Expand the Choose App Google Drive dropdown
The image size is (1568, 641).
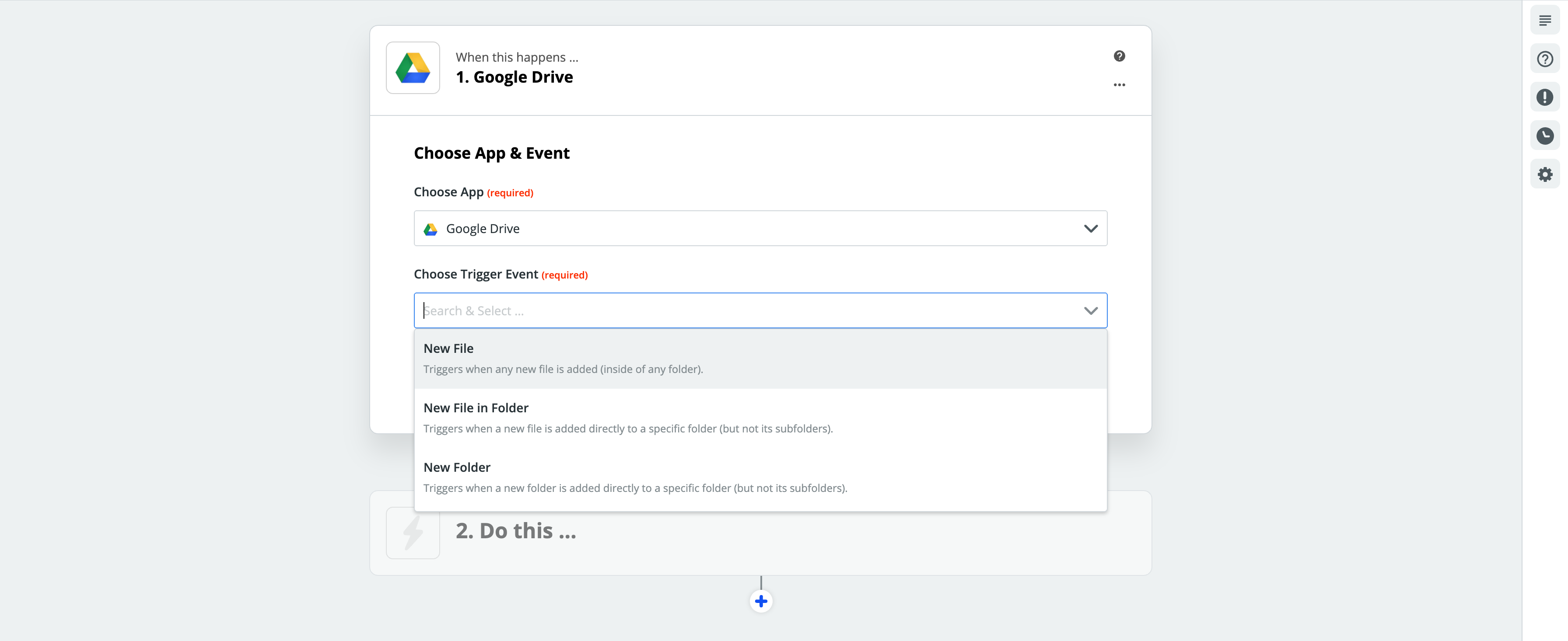tap(760, 228)
